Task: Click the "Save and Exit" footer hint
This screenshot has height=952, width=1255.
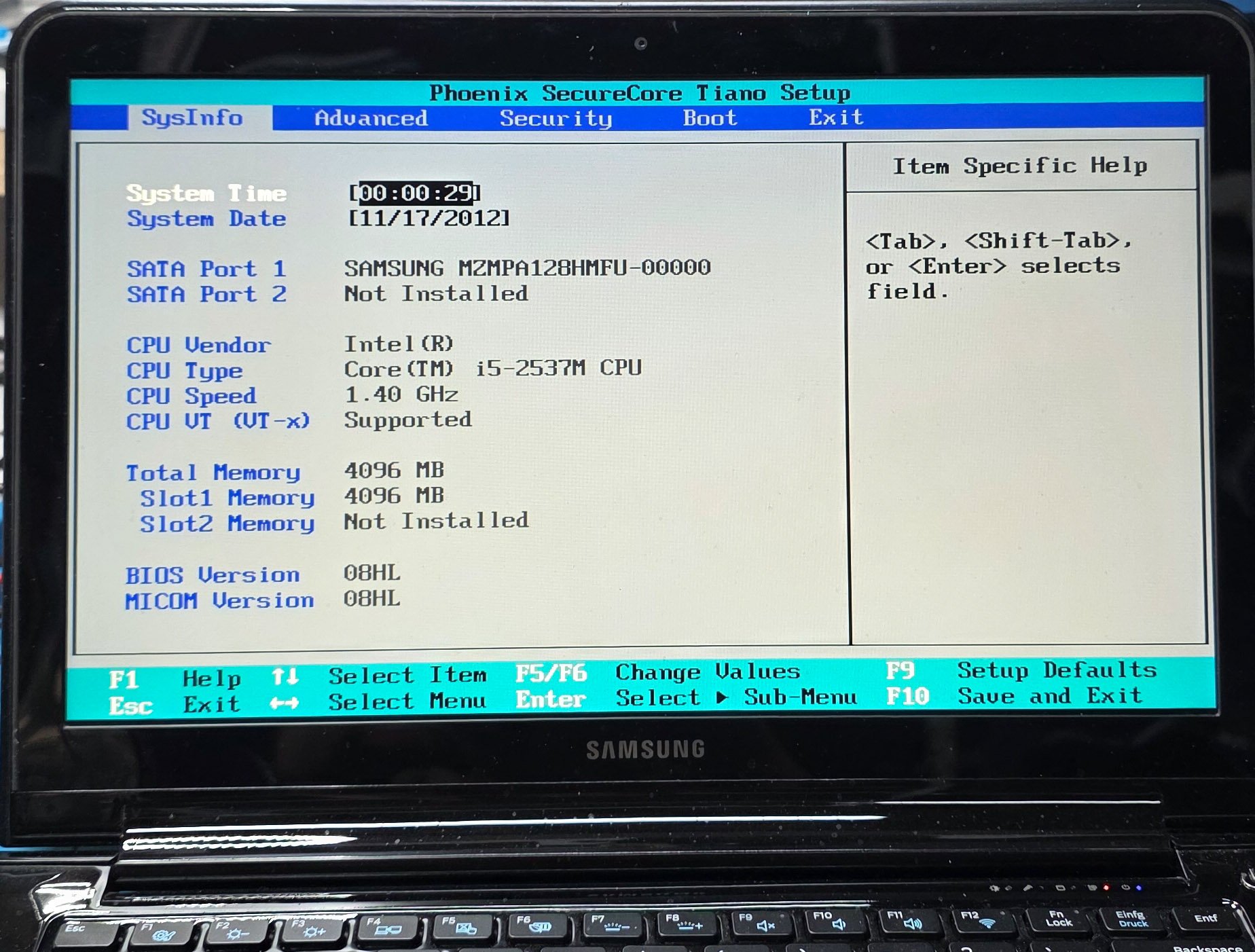Action: [1050, 695]
